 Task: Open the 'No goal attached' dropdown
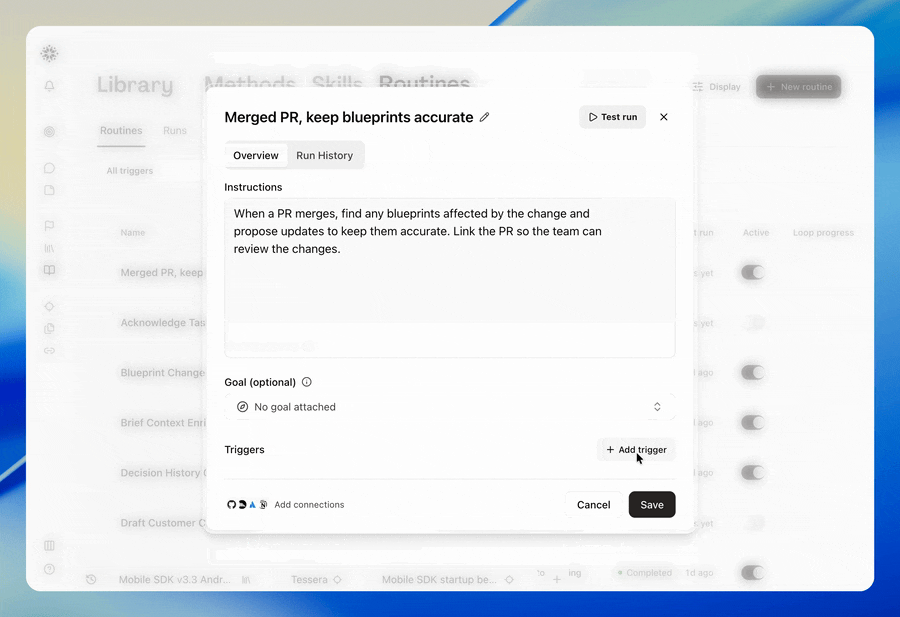click(x=449, y=407)
